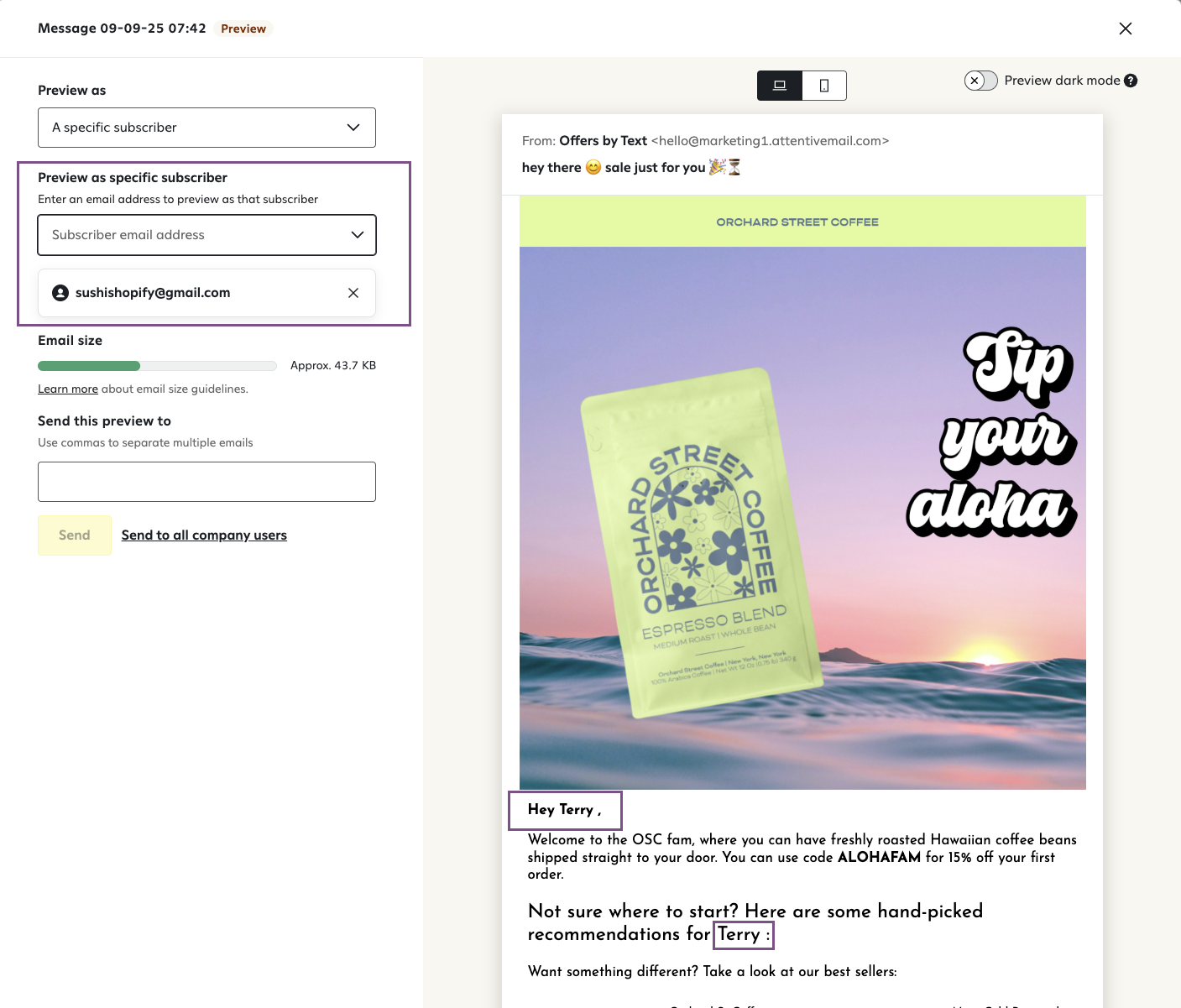Remove sushishopify@gmail.com subscriber
Screen dimensions: 1181x1008
tap(353, 293)
